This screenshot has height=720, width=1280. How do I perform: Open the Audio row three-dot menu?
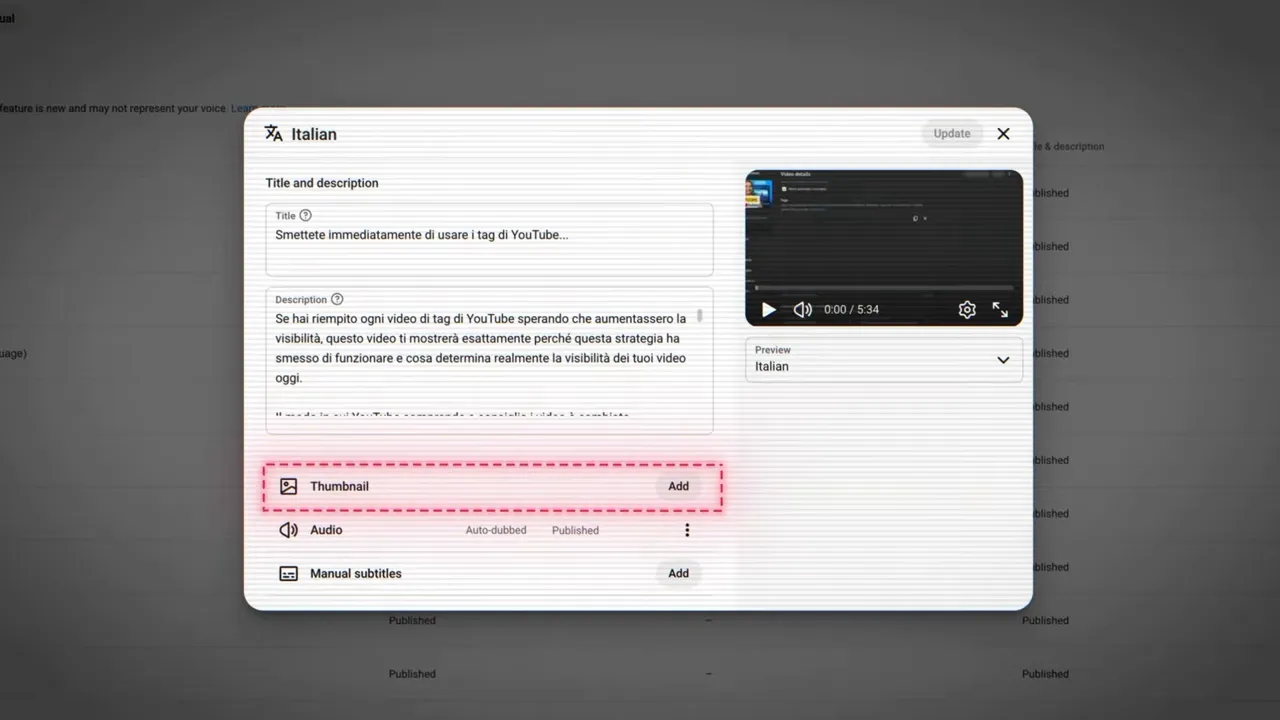[687, 530]
